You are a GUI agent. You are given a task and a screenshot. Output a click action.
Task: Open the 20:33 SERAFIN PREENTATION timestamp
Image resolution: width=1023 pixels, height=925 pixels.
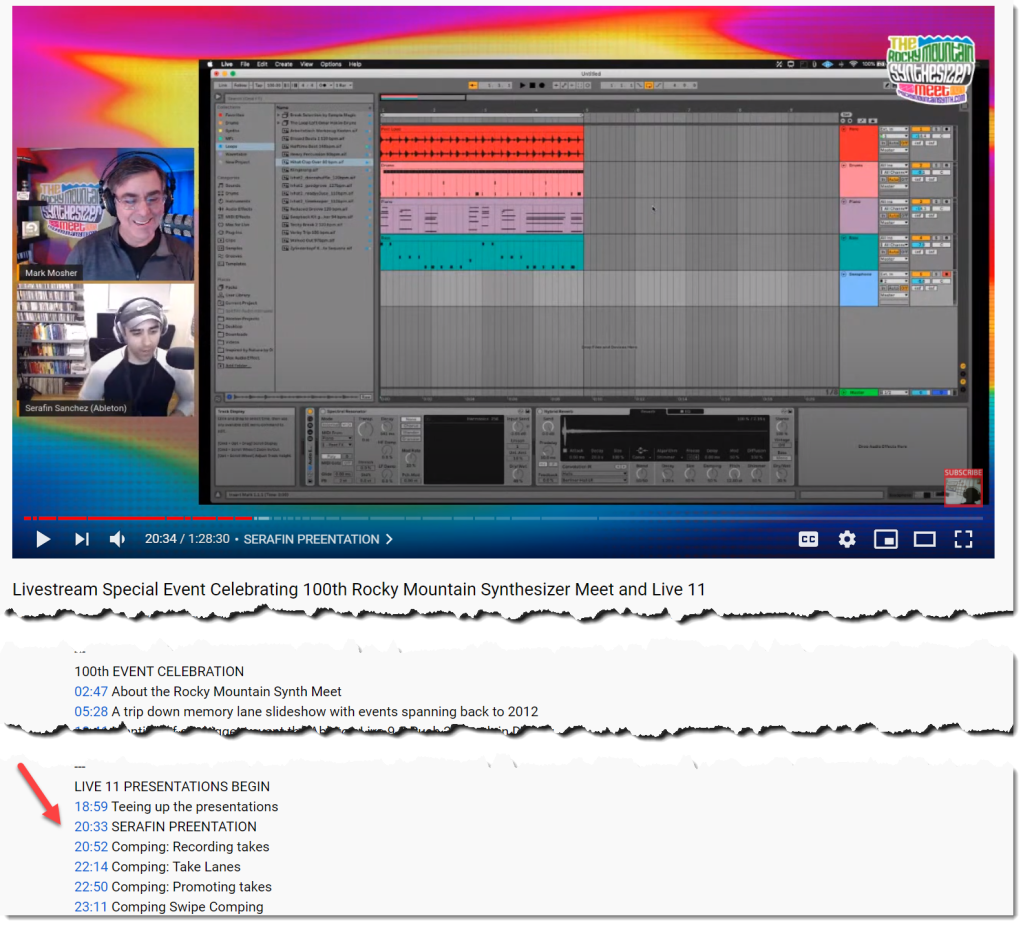point(90,826)
